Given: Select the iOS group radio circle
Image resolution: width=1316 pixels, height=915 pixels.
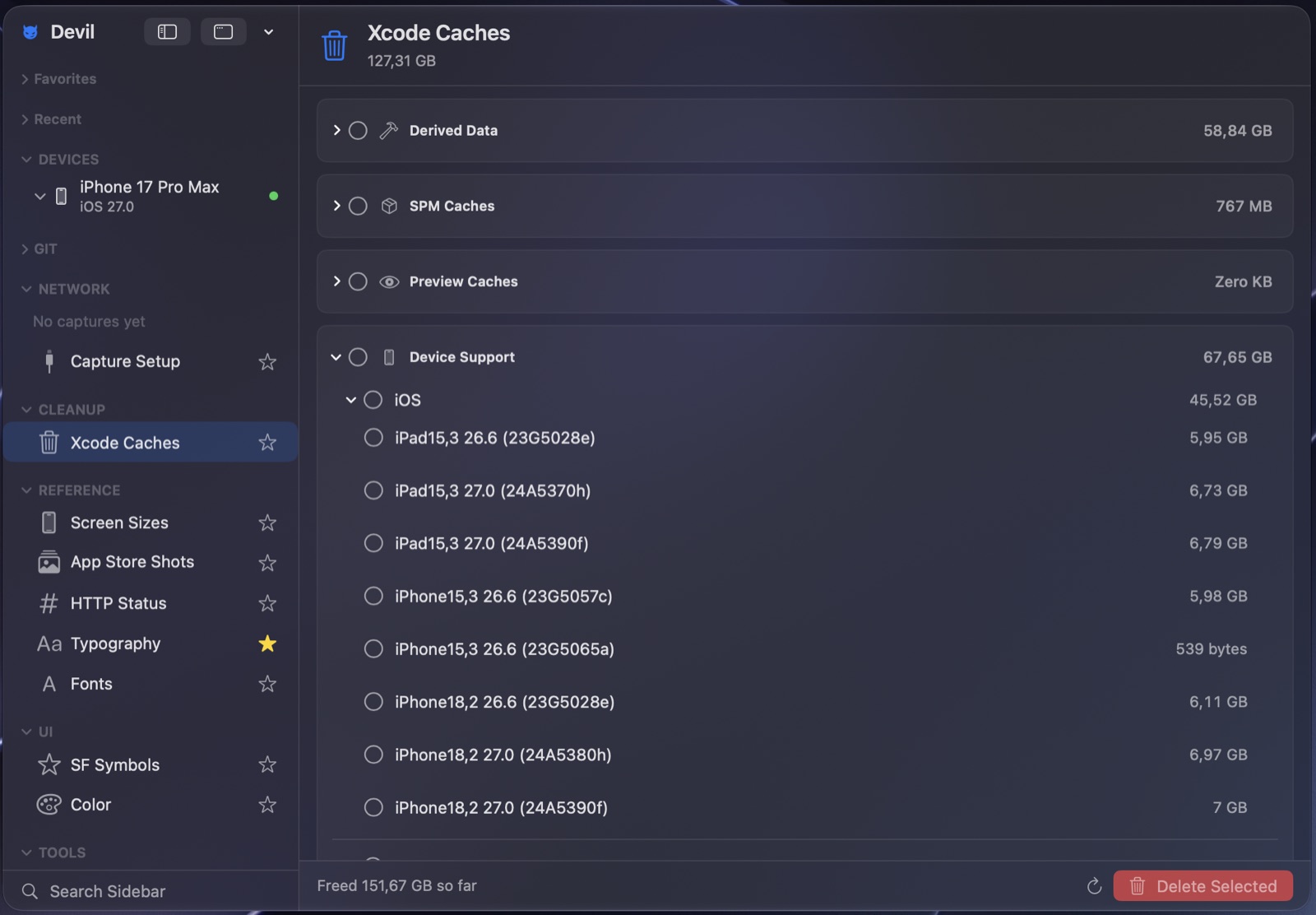Looking at the screenshot, I should tap(373, 400).
